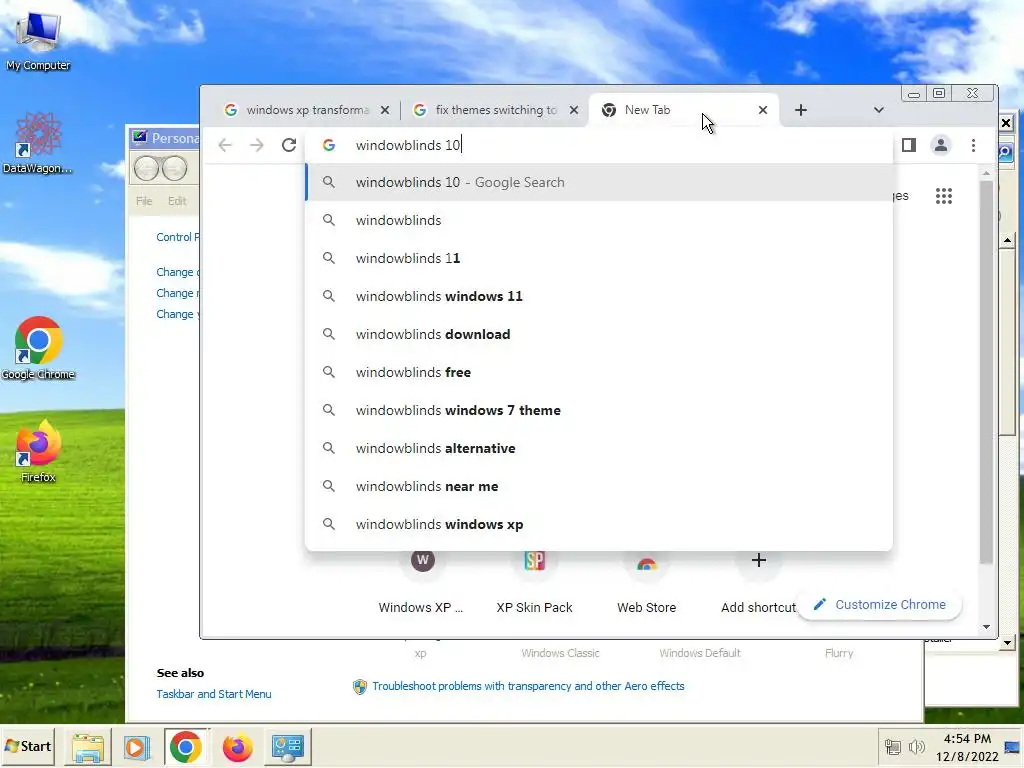Open file explorer from taskbar
Screen dimensions: 1024x768
pyautogui.click(x=88, y=747)
